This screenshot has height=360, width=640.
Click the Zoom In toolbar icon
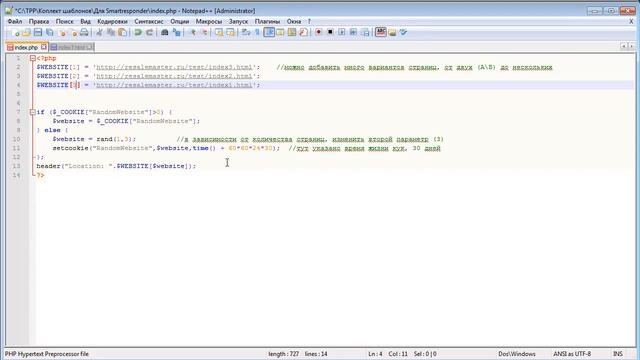[193, 32]
